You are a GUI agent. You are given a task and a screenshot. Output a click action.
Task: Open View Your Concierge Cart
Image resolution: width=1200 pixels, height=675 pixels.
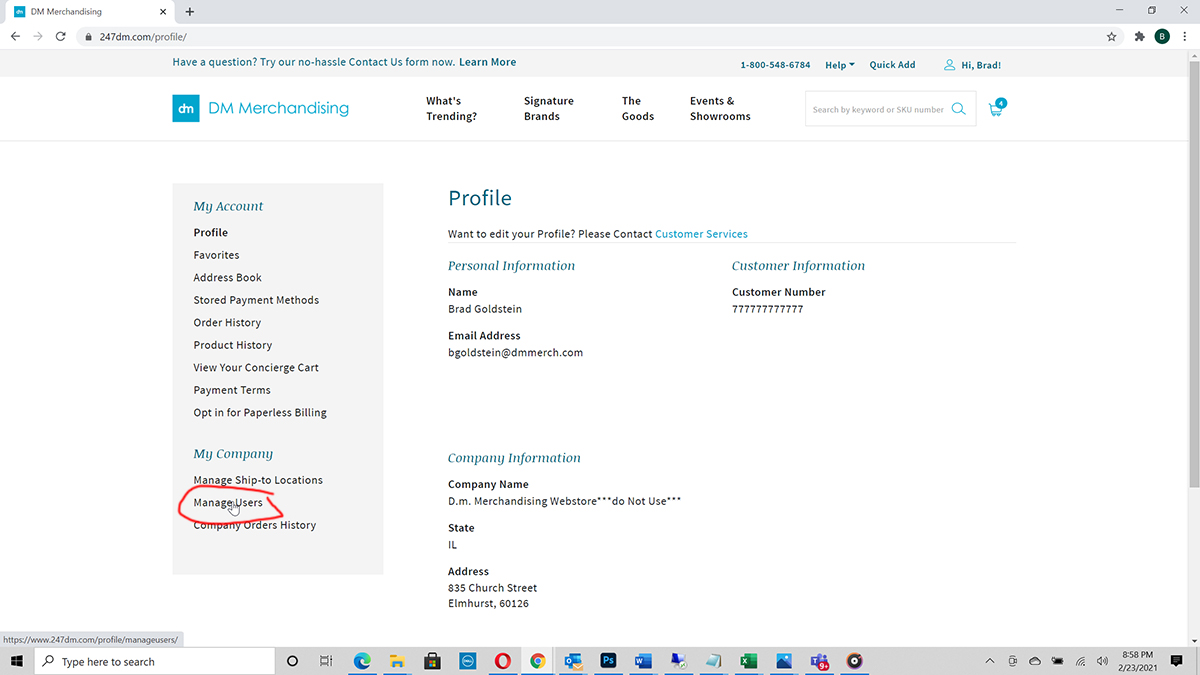point(256,367)
